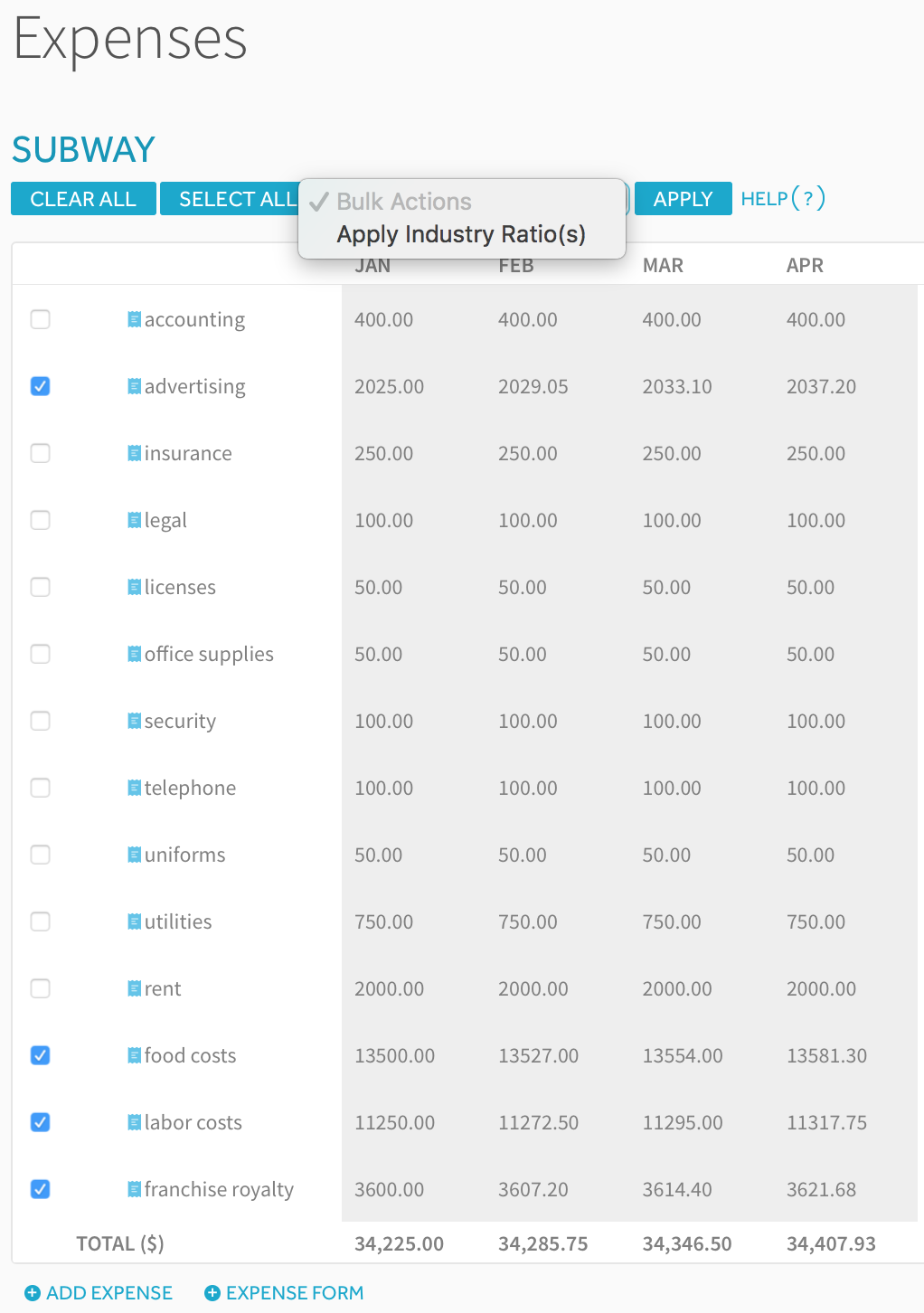Screen dimensions: 924x1313
Task: Click rent JAN value 2000.00
Action: pyautogui.click(x=389, y=988)
